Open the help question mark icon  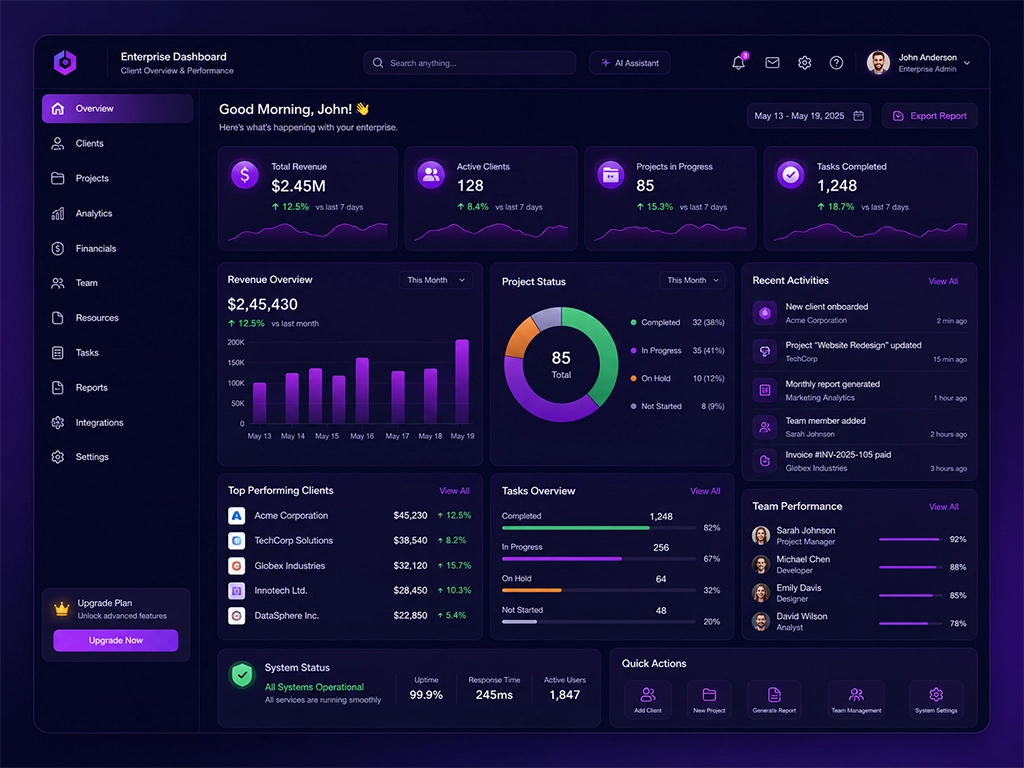836,63
